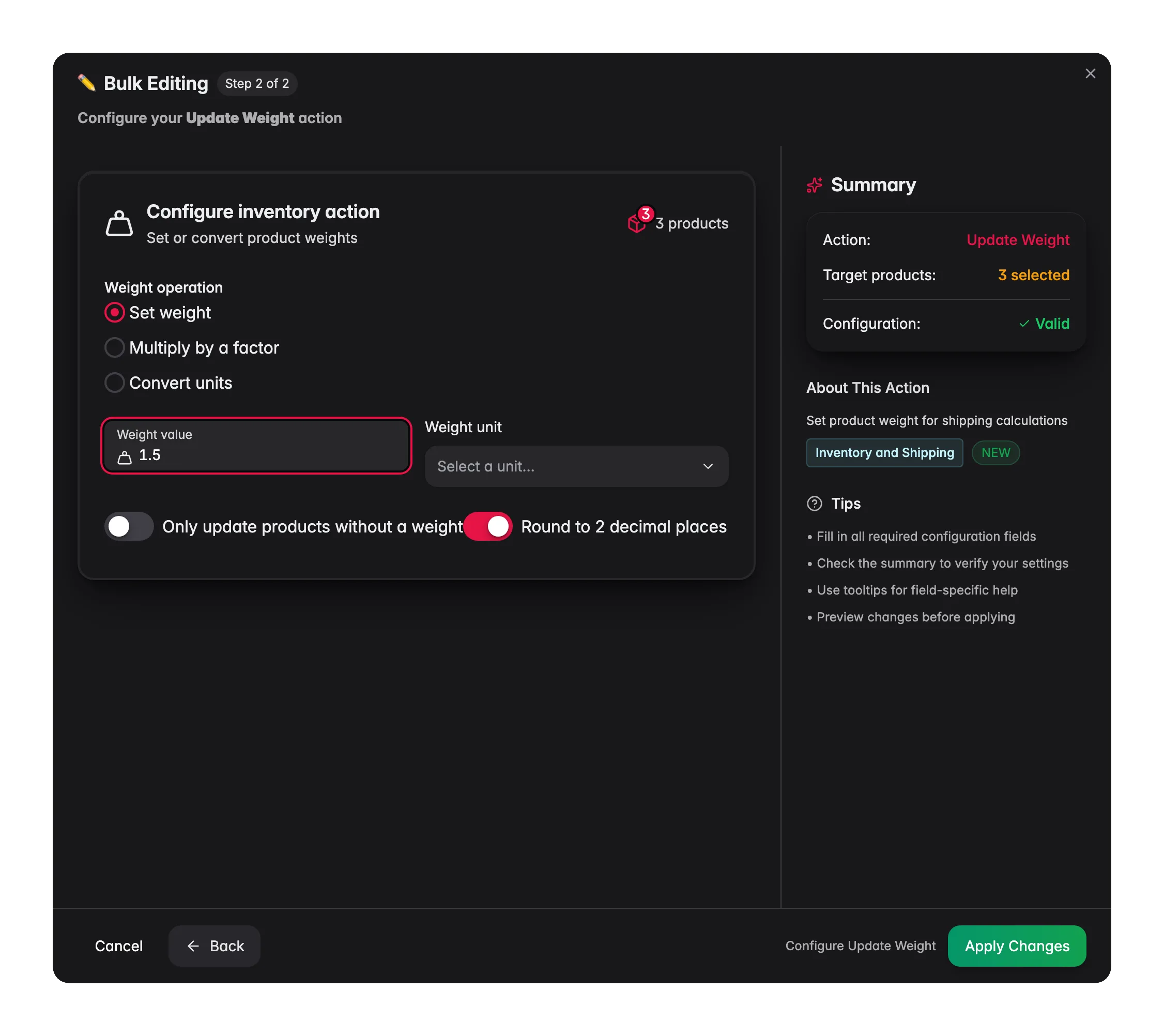Click the Inventory and Shipping tag
1164x1036 pixels.
click(884, 453)
